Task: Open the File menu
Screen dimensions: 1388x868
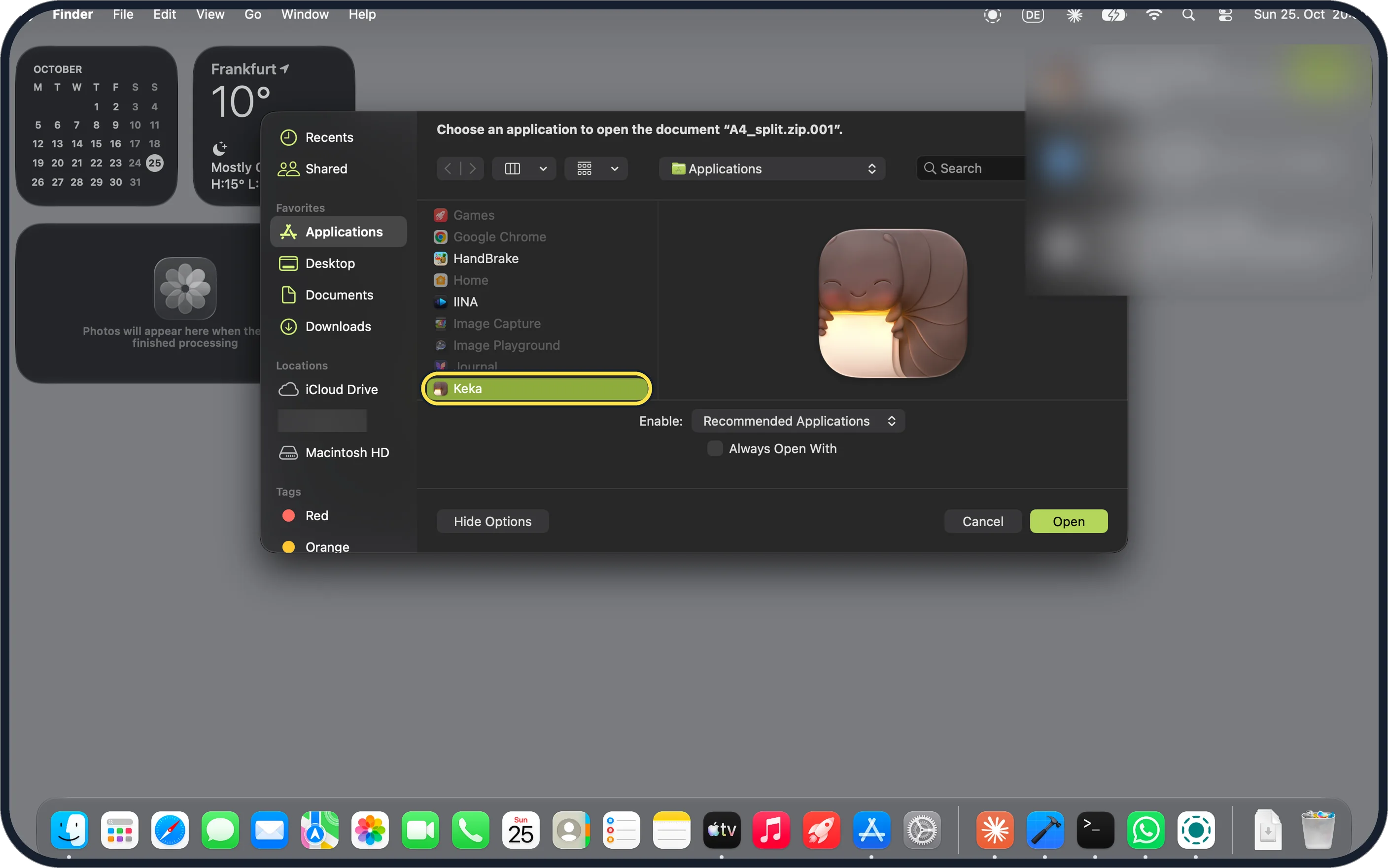Action: point(123,14)
